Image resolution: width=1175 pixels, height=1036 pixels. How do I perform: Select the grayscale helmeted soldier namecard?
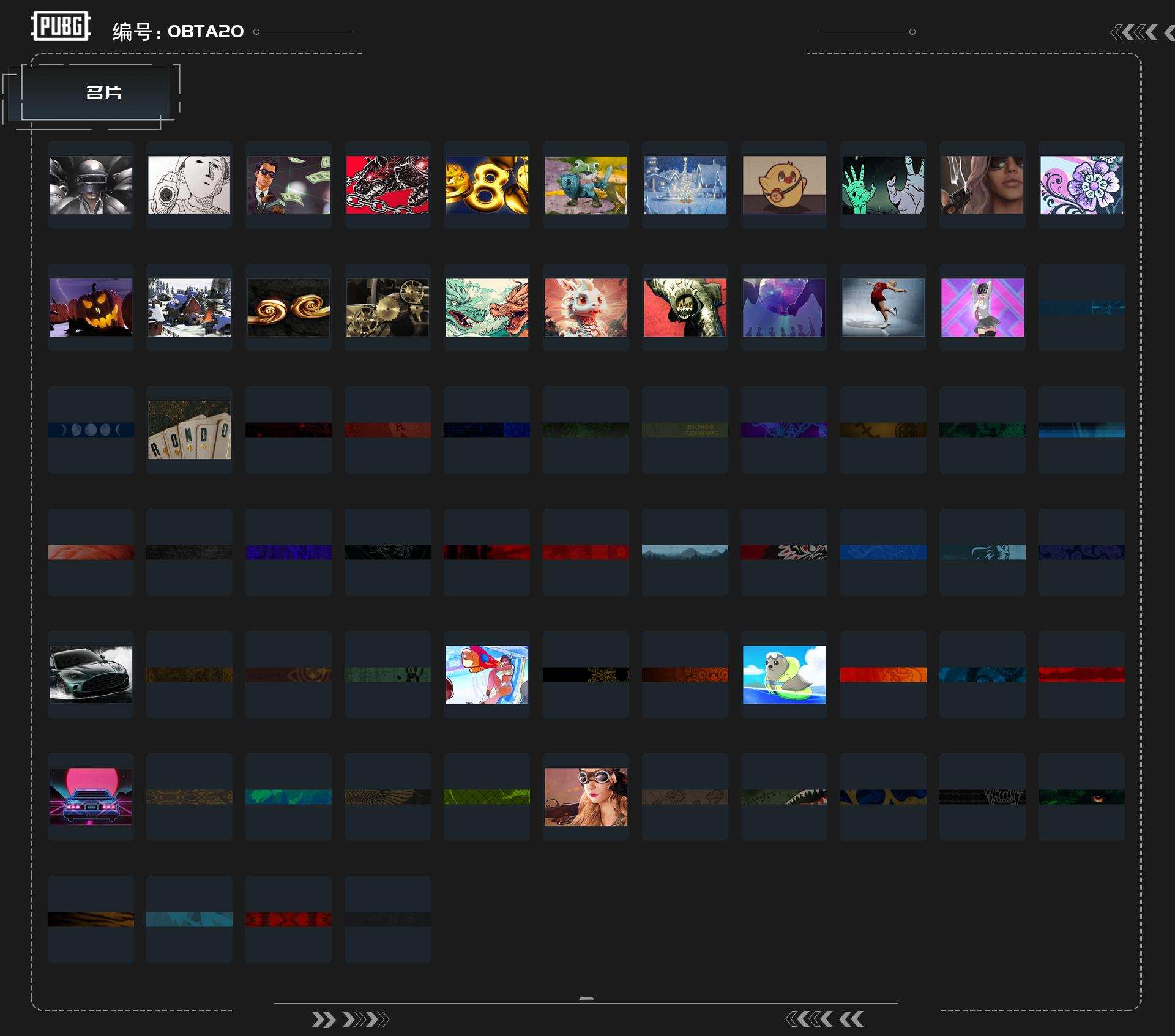click(x=91, y=185)
